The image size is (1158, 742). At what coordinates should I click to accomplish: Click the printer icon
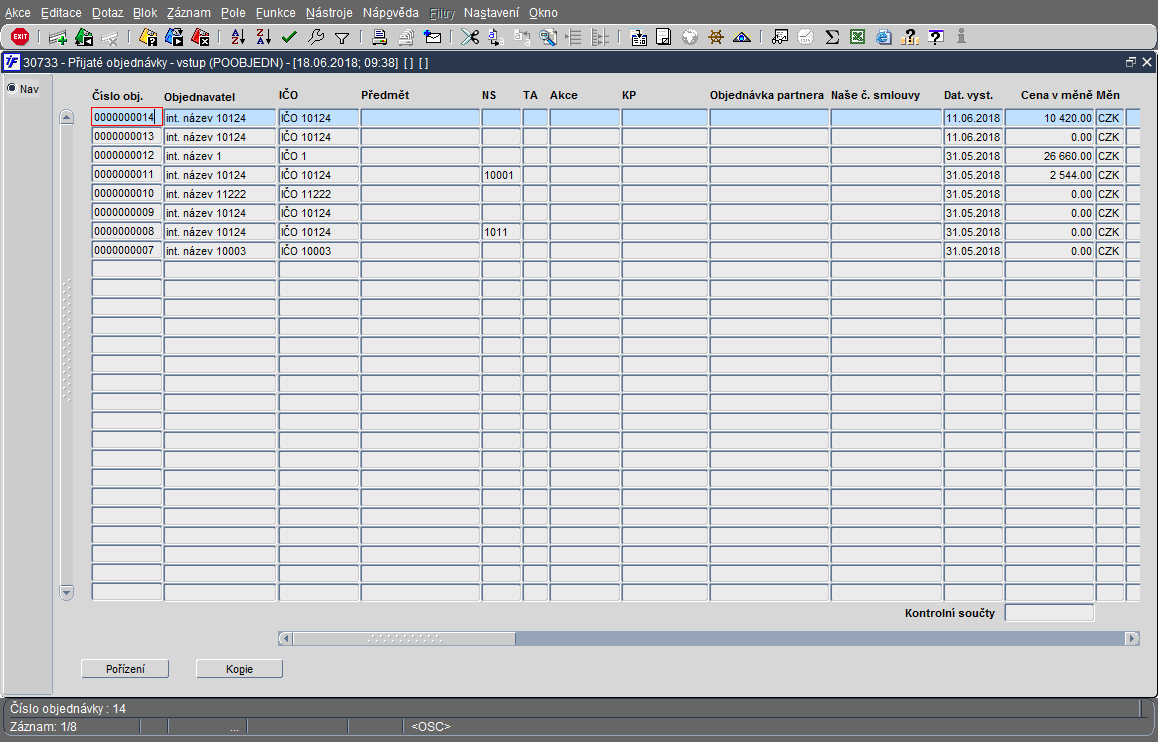point(380,37)
